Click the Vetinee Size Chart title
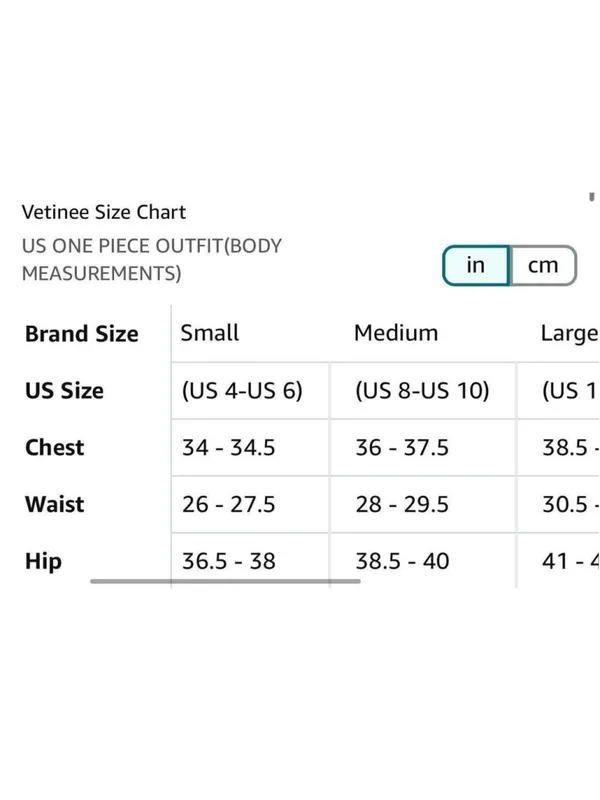Screen dimensions: 600x800 [x=104, y=212]
